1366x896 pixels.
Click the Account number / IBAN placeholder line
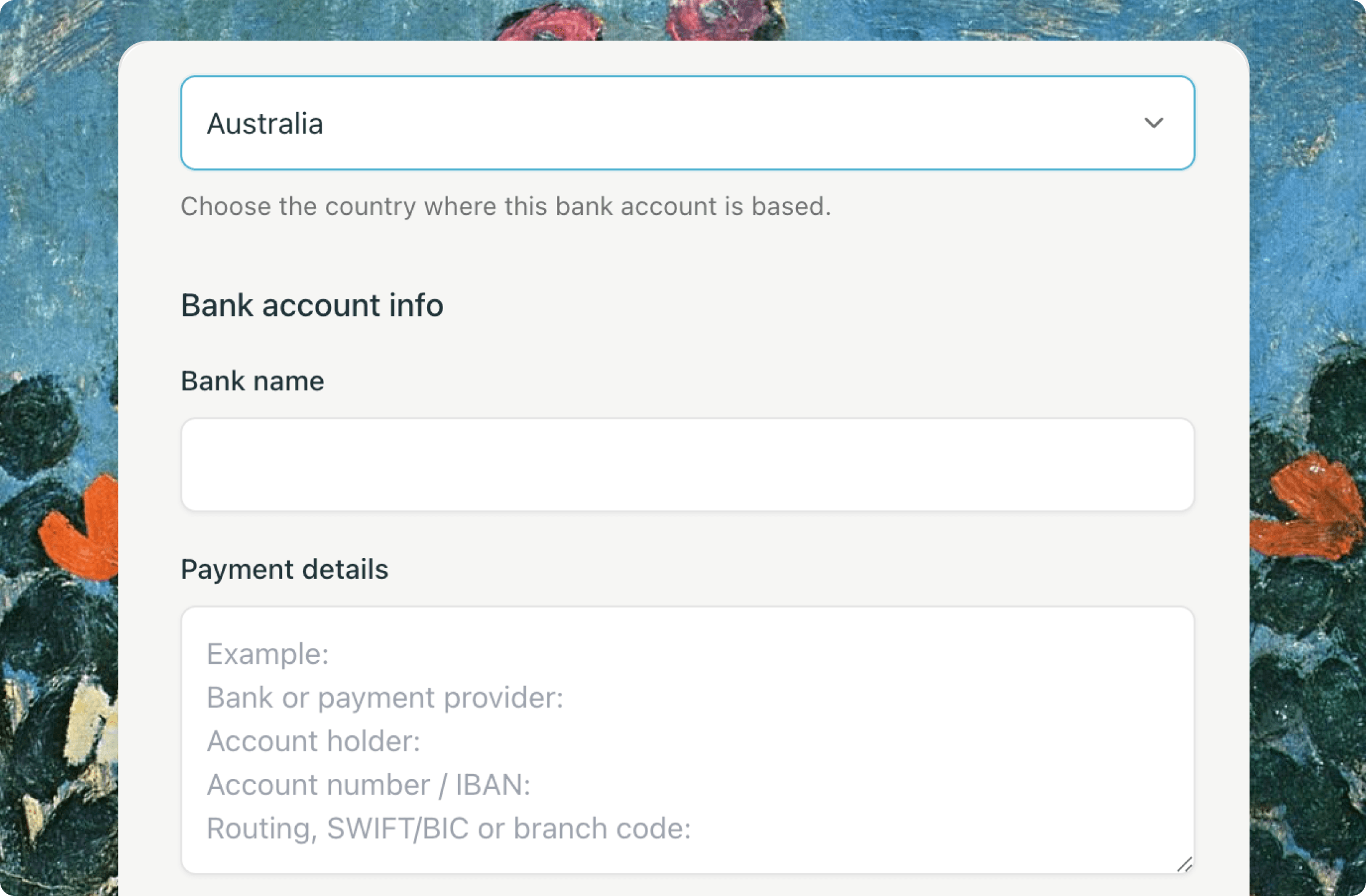pos(368,785)
